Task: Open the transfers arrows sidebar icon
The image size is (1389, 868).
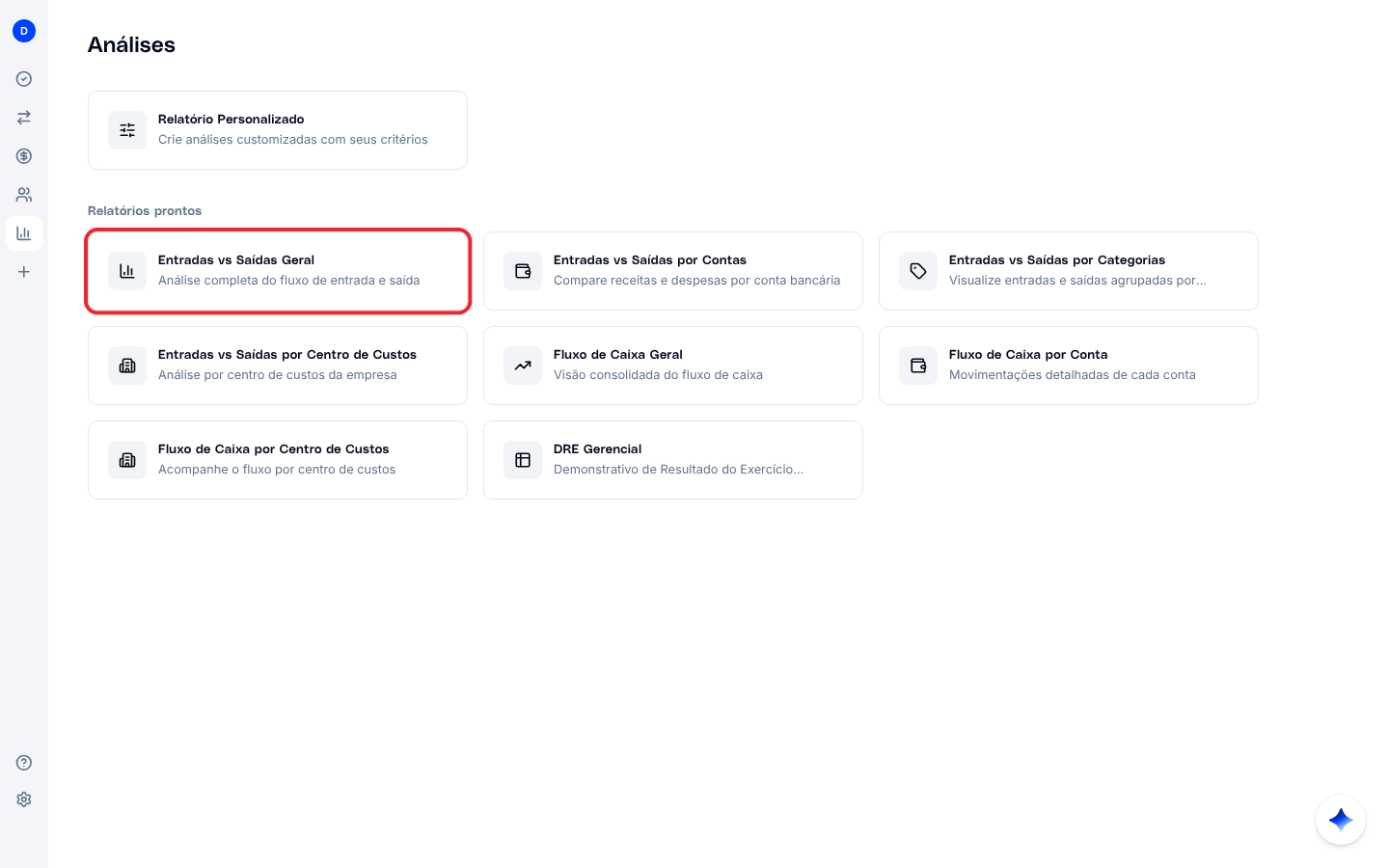Action: click(24, 118)
